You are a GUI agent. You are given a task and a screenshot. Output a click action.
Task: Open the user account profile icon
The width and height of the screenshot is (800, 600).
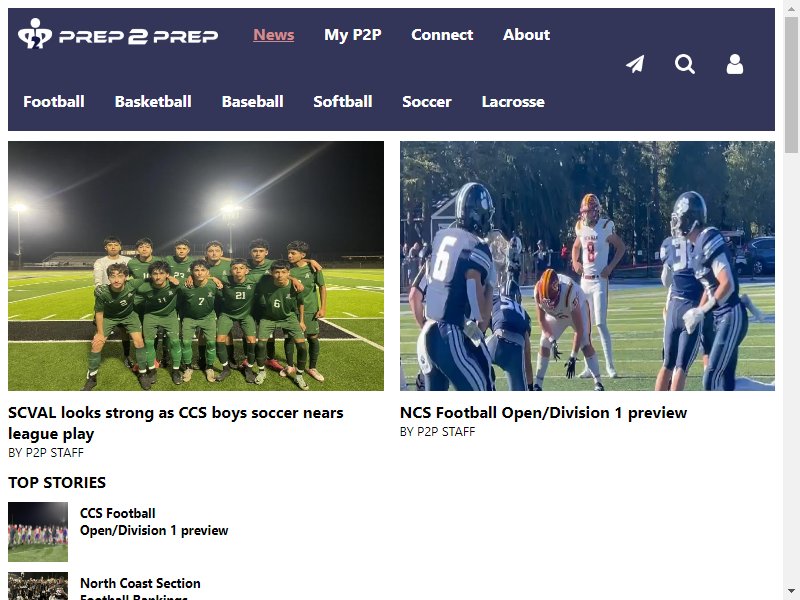point(735,64)
